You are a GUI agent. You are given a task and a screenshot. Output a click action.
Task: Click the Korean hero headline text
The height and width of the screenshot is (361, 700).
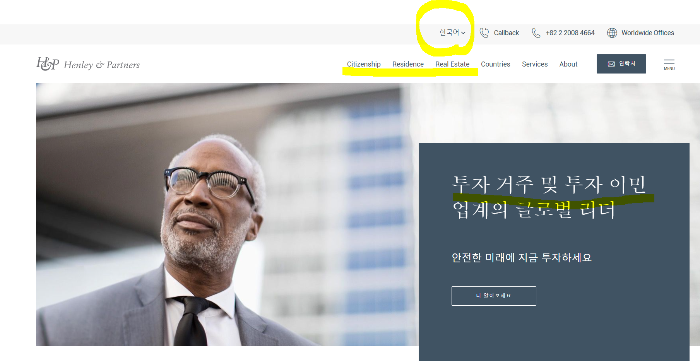point(549,197)
